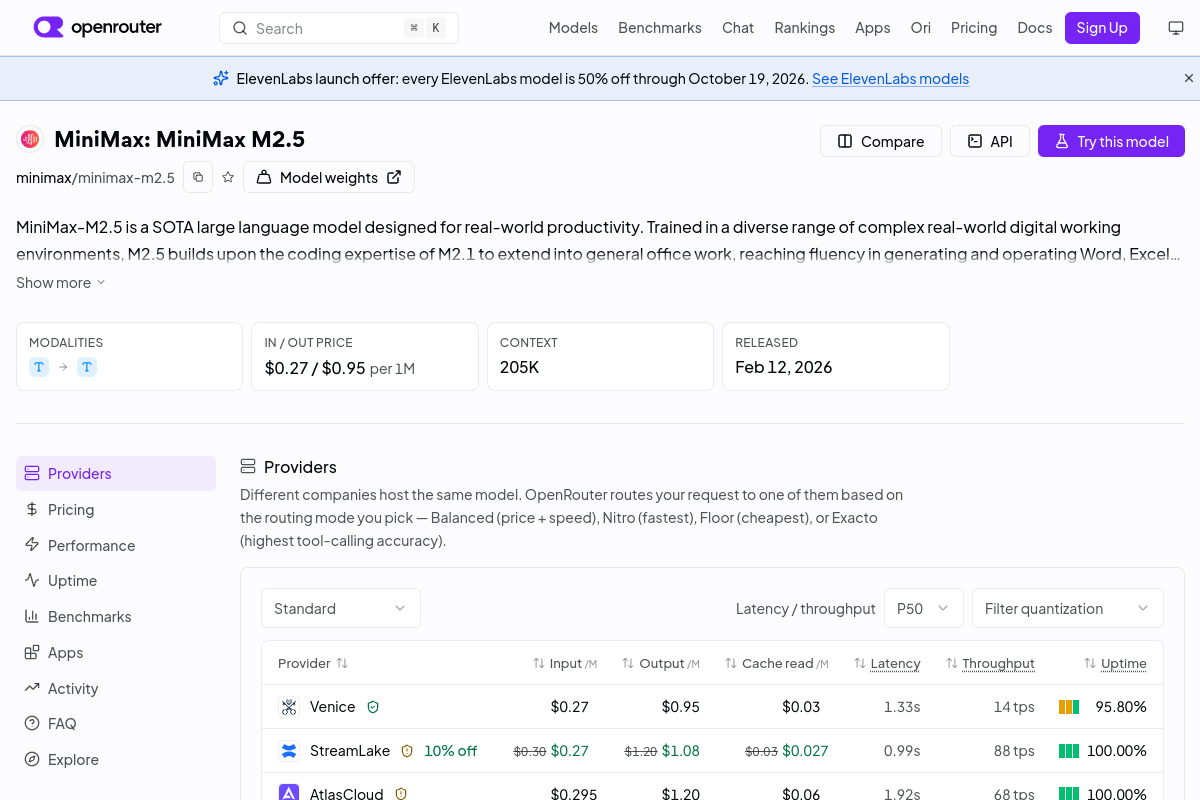Select Activity in the sidebar
Viewport: 1200px width, 800px height.
pos(116,689)
